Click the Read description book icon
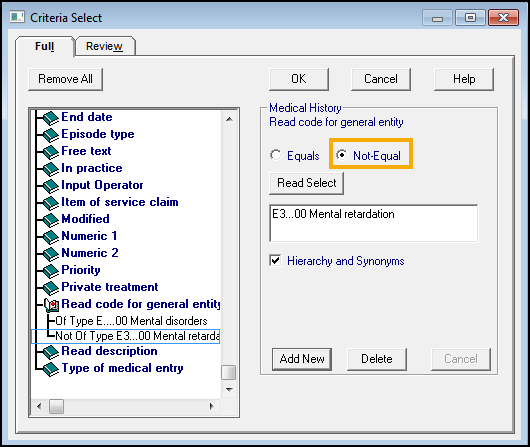Image resolution: width=530 pixels, height=447 pixels. coord(51,352)
